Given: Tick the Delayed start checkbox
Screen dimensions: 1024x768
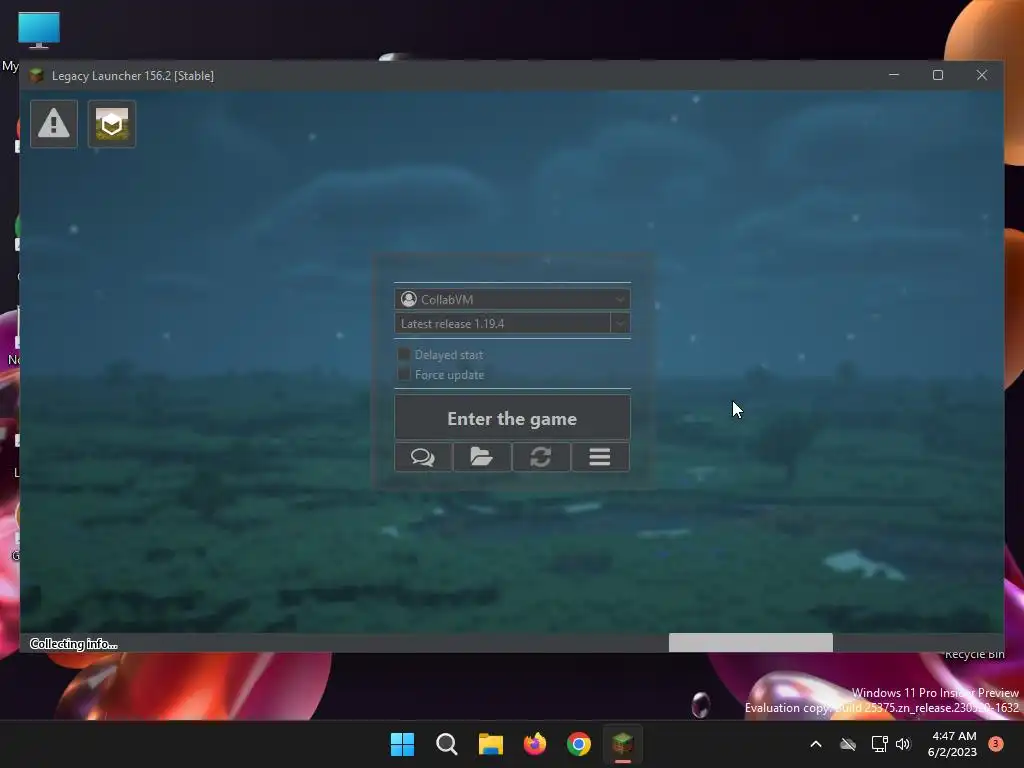Looking at the screenshot, I should (x=404, y=355).
